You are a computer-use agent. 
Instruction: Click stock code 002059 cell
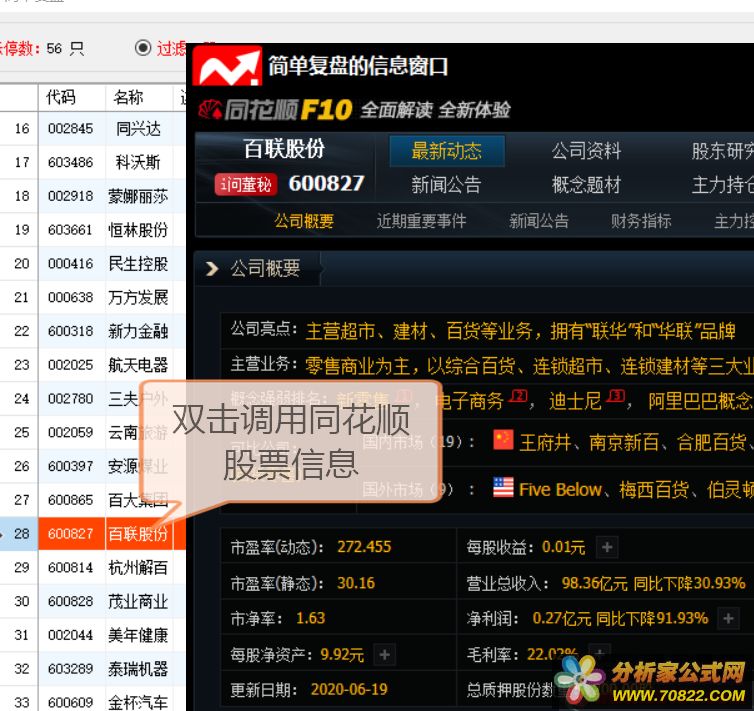pyautogui.click(x=71, y=432)
